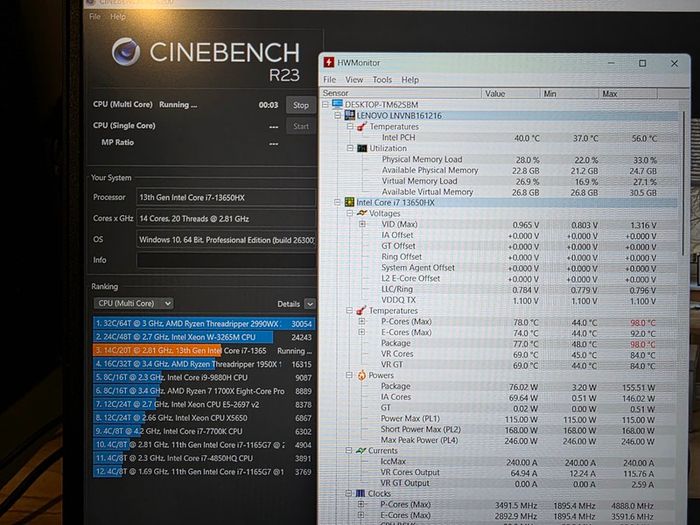The image size is (700, 525).
Task: Collapse the Lenovo Temperatures node
Action: pyautogui.click(x=350, y=127)
